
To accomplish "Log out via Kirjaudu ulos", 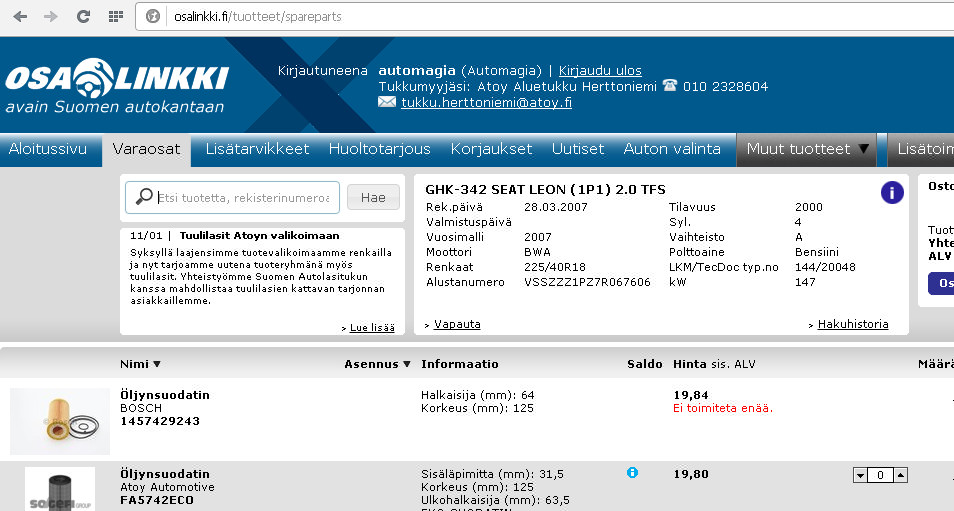I will point(600,71).
